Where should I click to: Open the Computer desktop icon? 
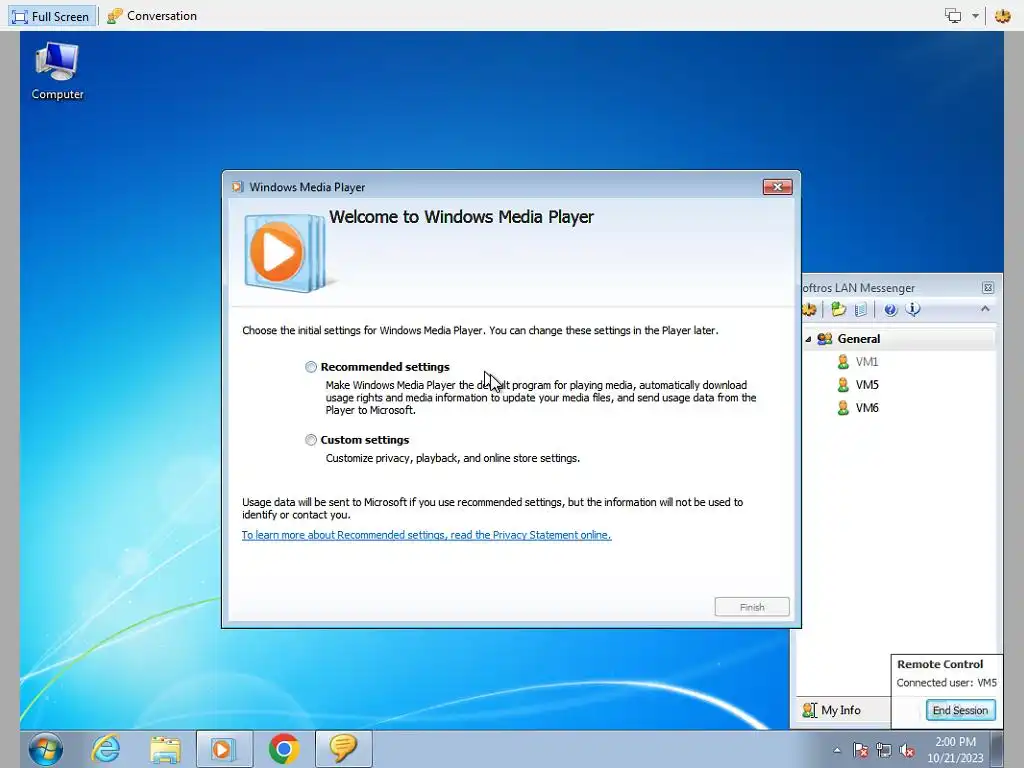(x=57, y=71)
